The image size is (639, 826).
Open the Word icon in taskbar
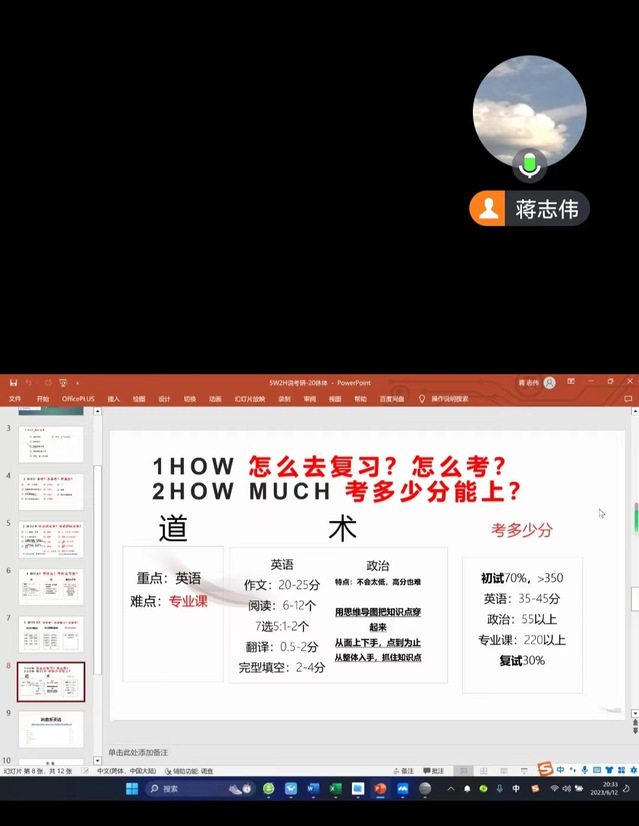pyautogui.click(x=313, y=789)
